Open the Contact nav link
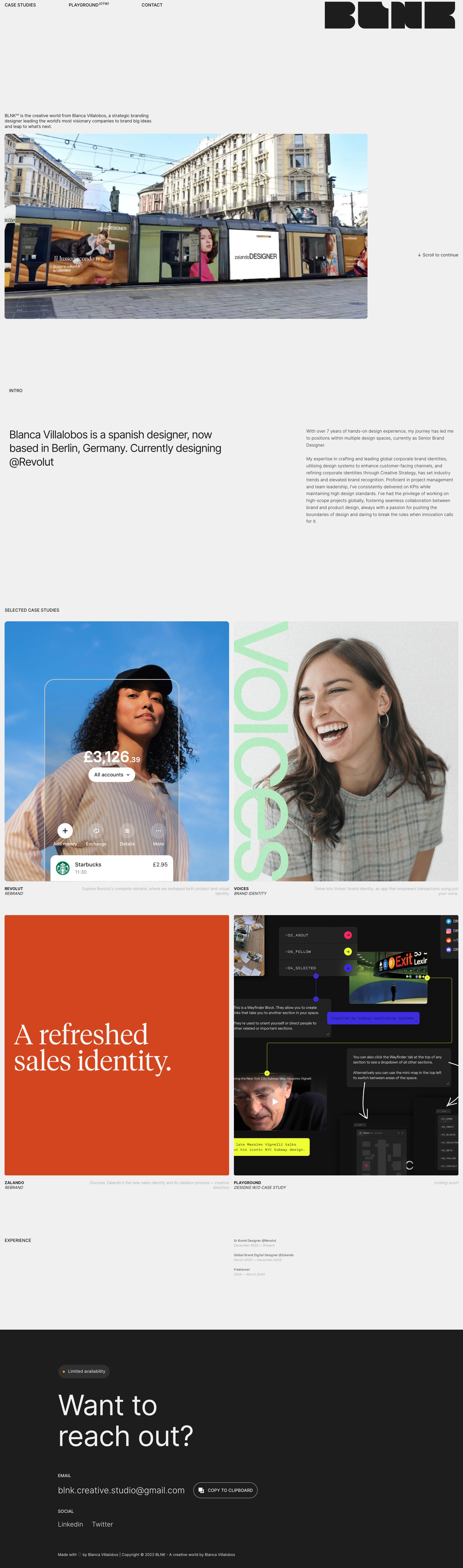This screenshot has height=1568, width=463. pos(152,5)
